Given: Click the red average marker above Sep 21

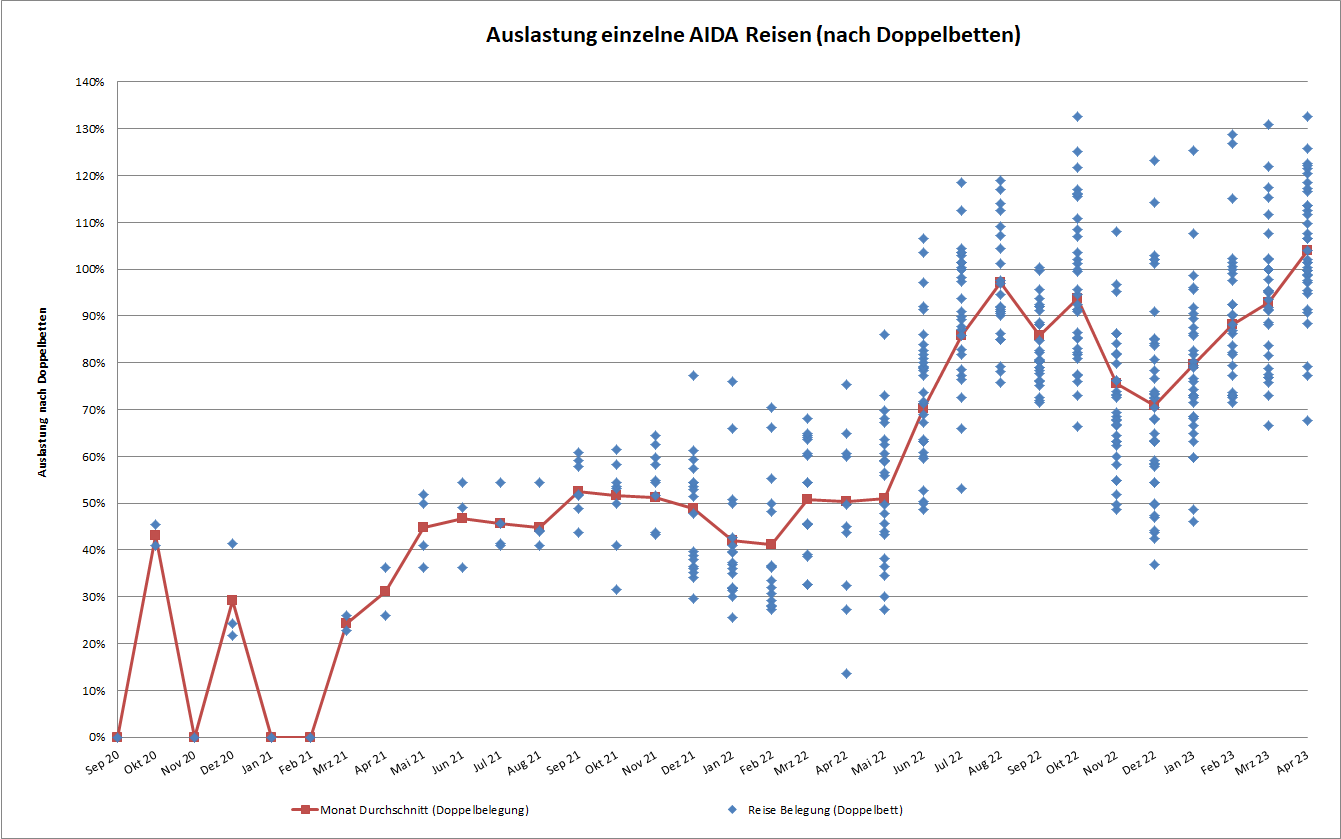Looking at the screenshot, I should (578, 491).
